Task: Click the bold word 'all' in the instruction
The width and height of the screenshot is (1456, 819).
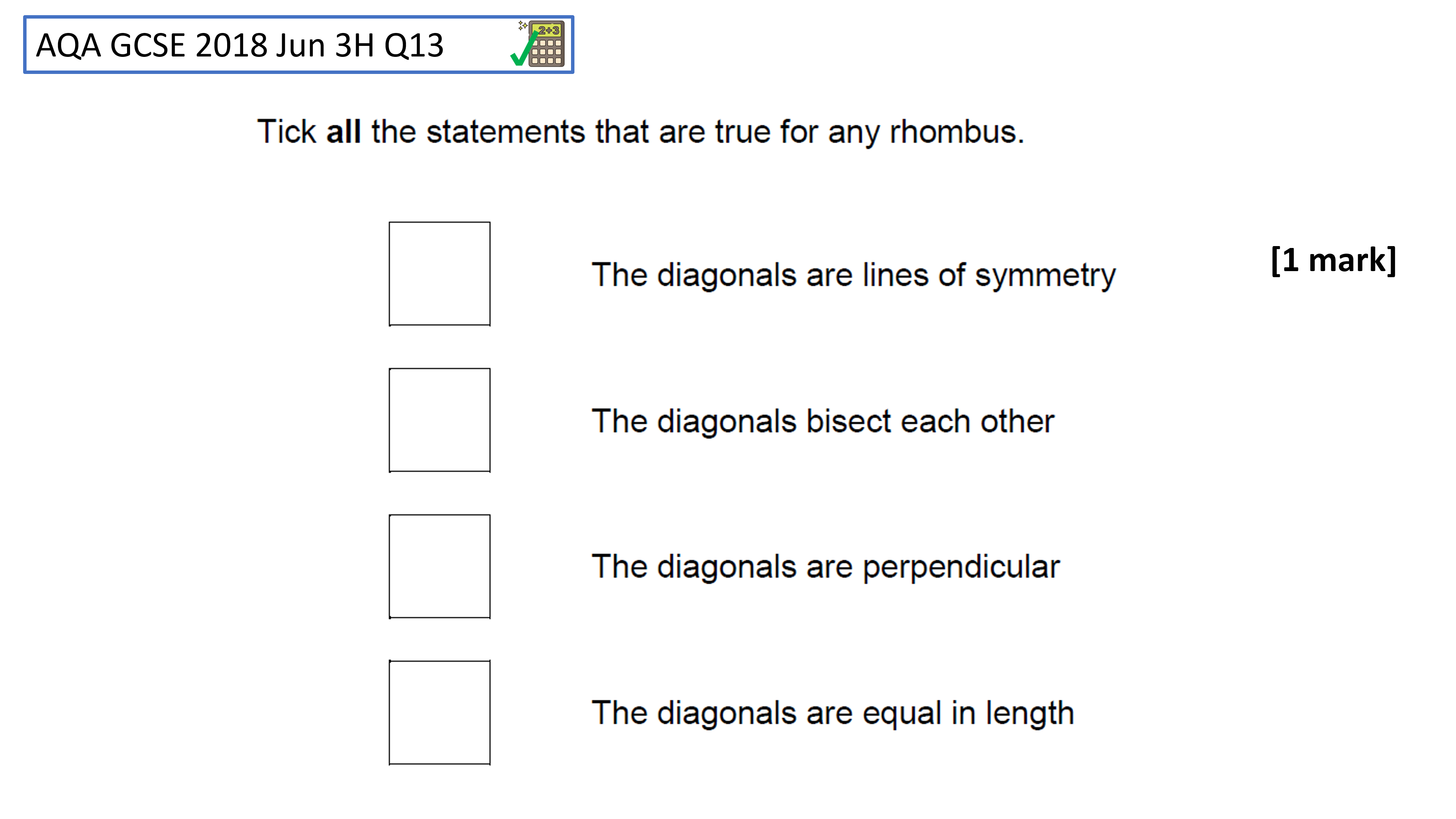Action: [344, 132]
